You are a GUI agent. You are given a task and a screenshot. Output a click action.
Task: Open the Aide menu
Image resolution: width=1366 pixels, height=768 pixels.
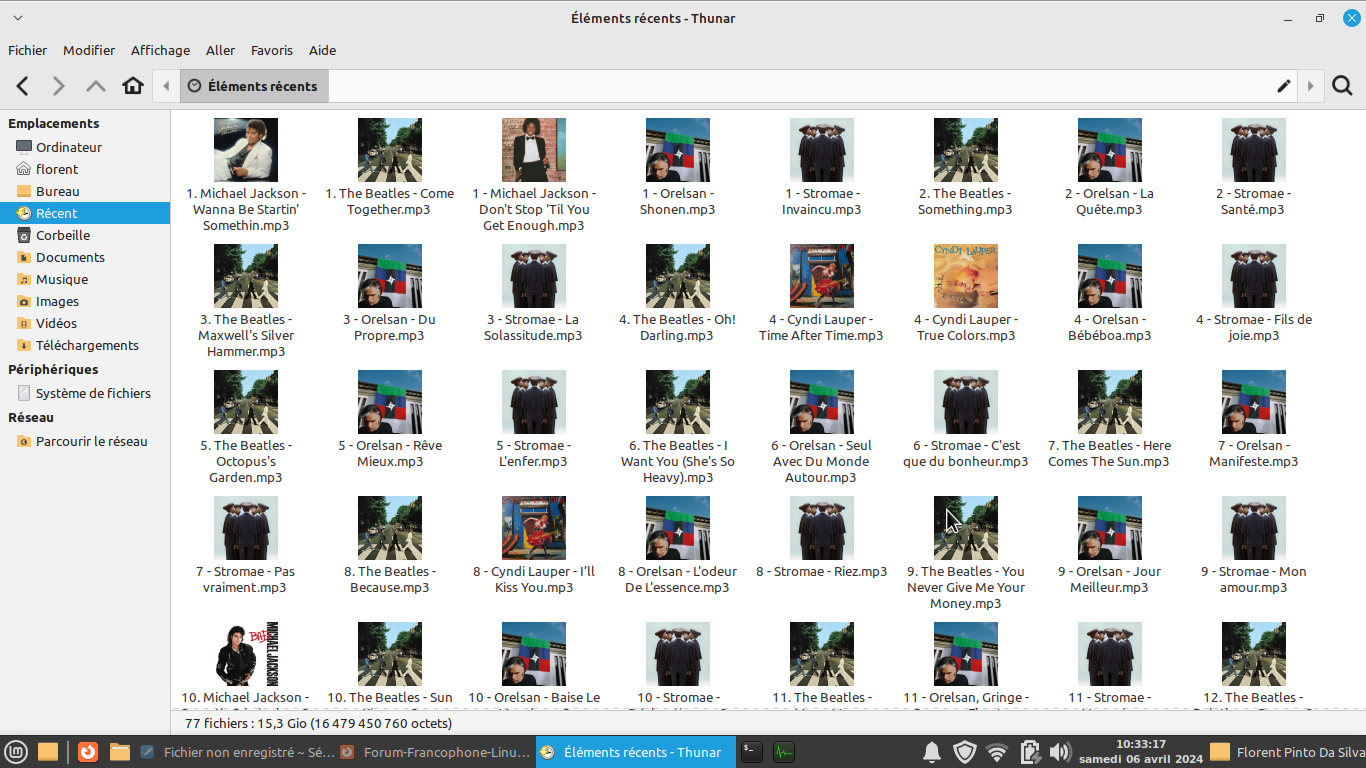point(323,50)
